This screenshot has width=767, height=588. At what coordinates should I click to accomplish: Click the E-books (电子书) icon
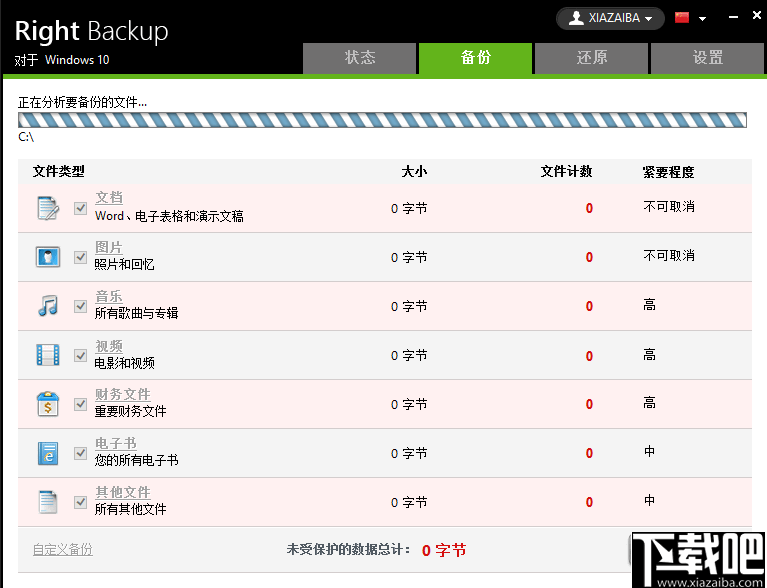[x=48, y=453]
